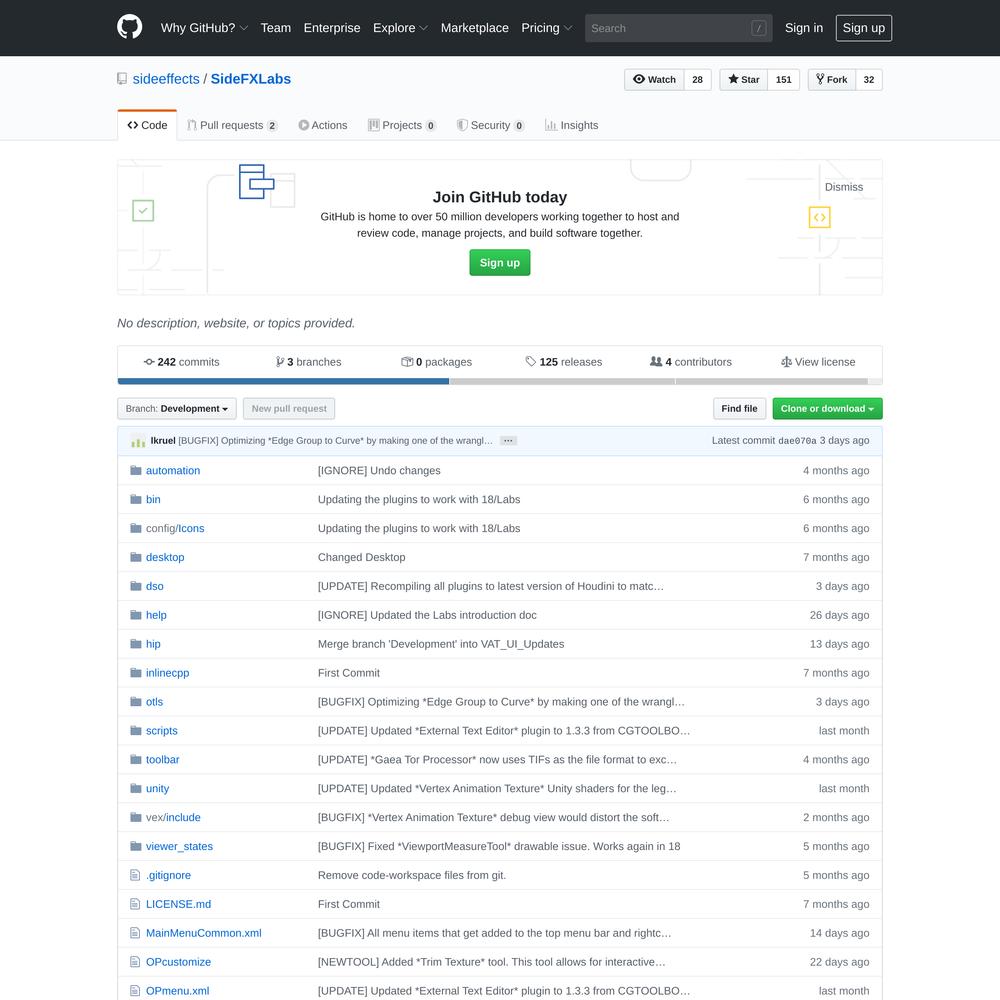Expand the Why GitHub? menu
The height and width of the screenshot is (1000, 1000).
pos(204,28)
